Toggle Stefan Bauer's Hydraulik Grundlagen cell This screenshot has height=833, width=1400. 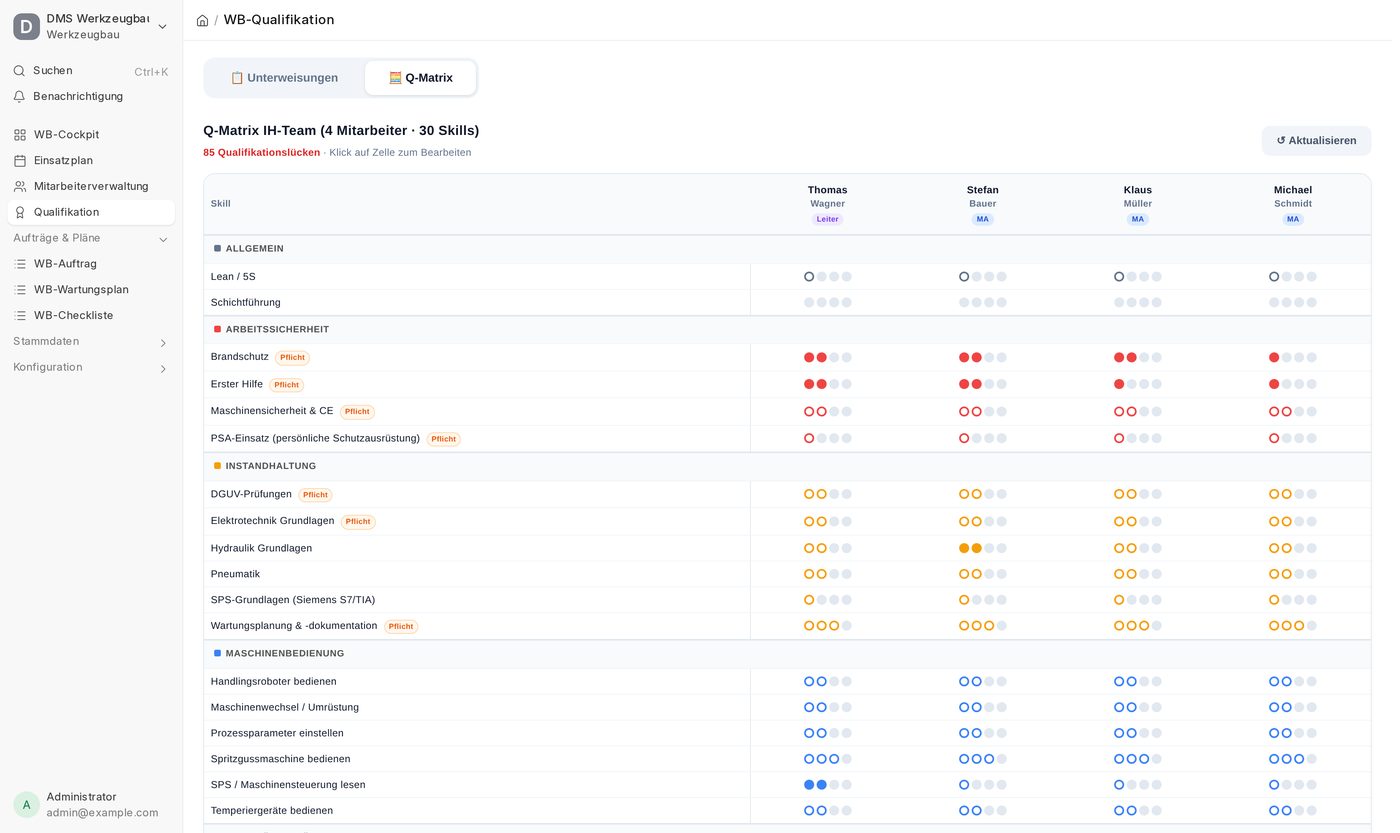click(983, 548)
